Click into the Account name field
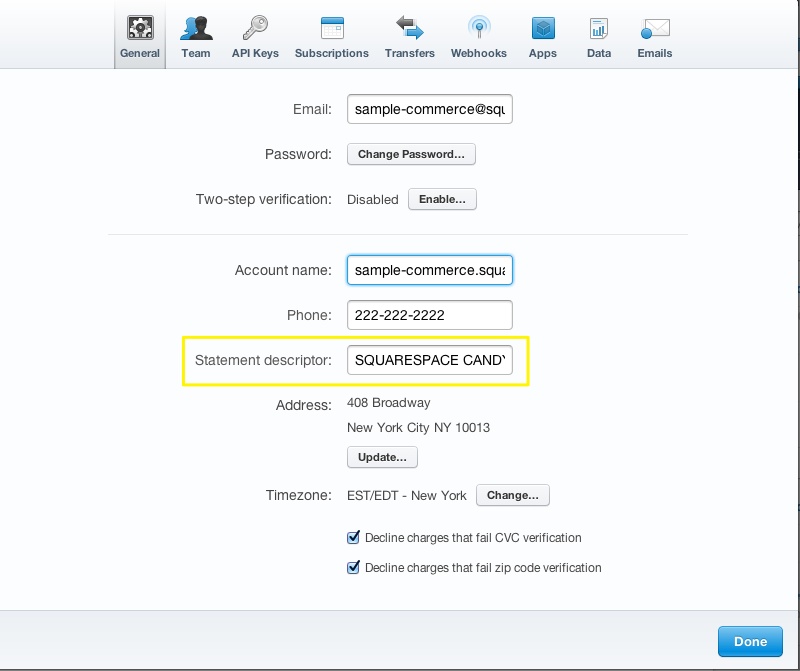 click(x=429, y=271)
